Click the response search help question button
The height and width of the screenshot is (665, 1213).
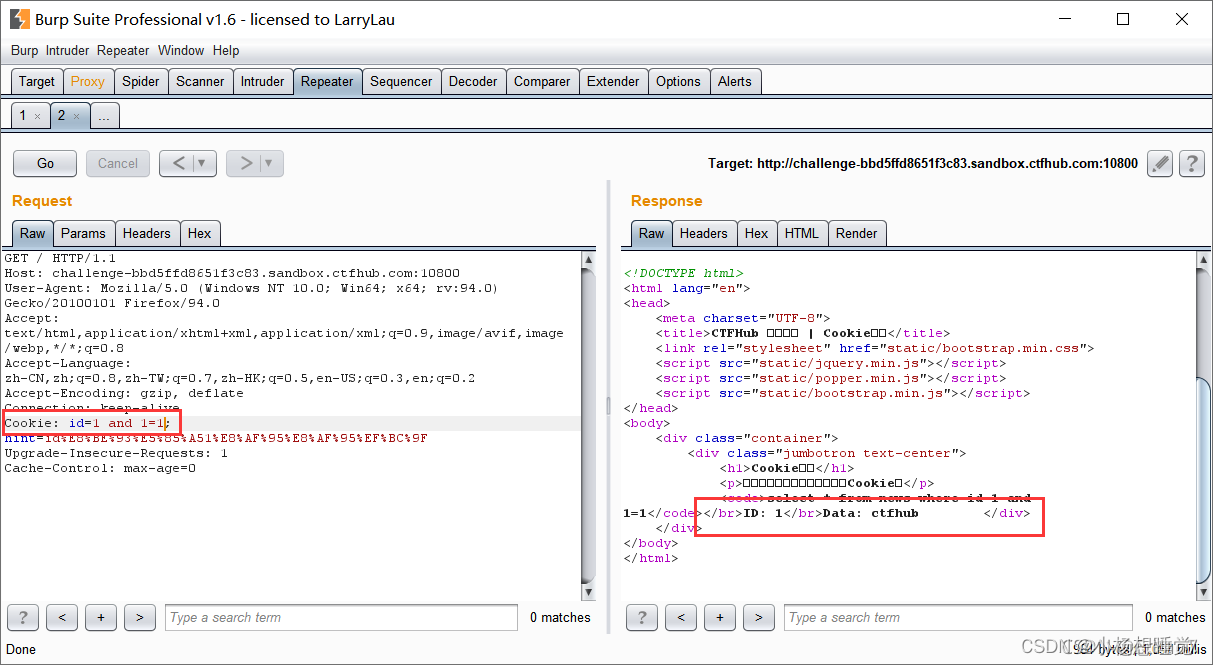[x=642, y=617]
